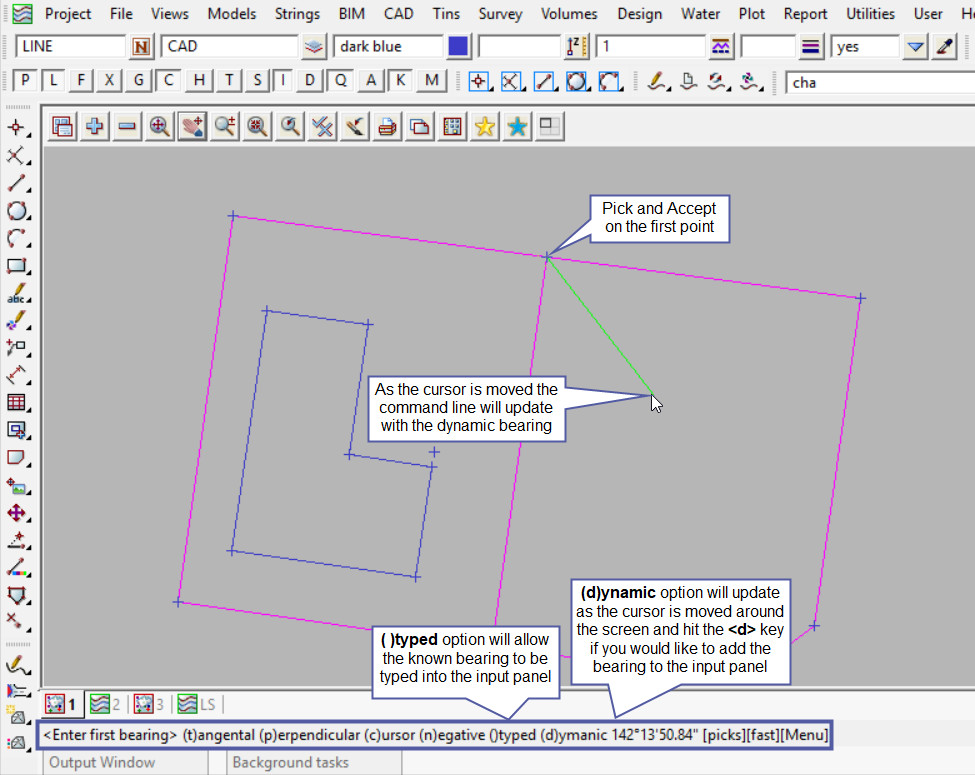Select the circle creation tool in sidebar
The width and height of the screenshot is (975, 775).
17,211
